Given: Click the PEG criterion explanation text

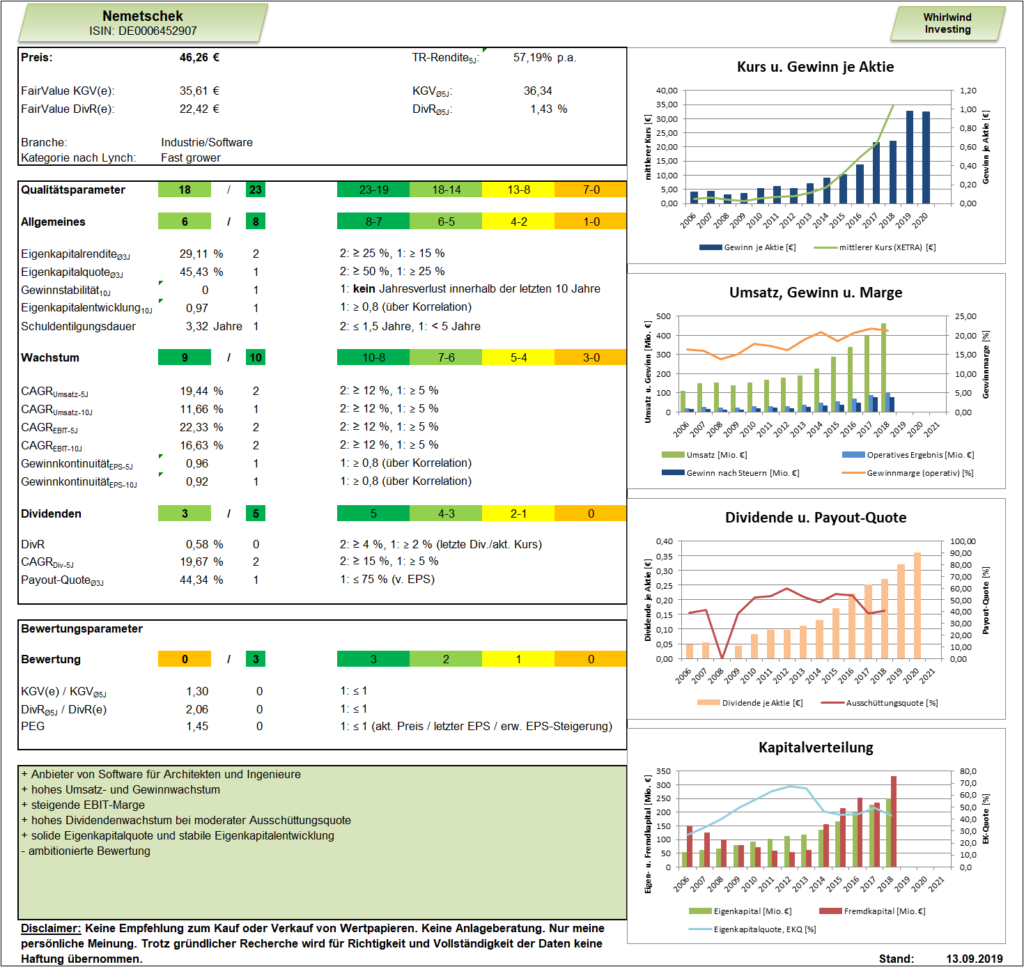Looking at the screenshot, I should tap(476, 726).
